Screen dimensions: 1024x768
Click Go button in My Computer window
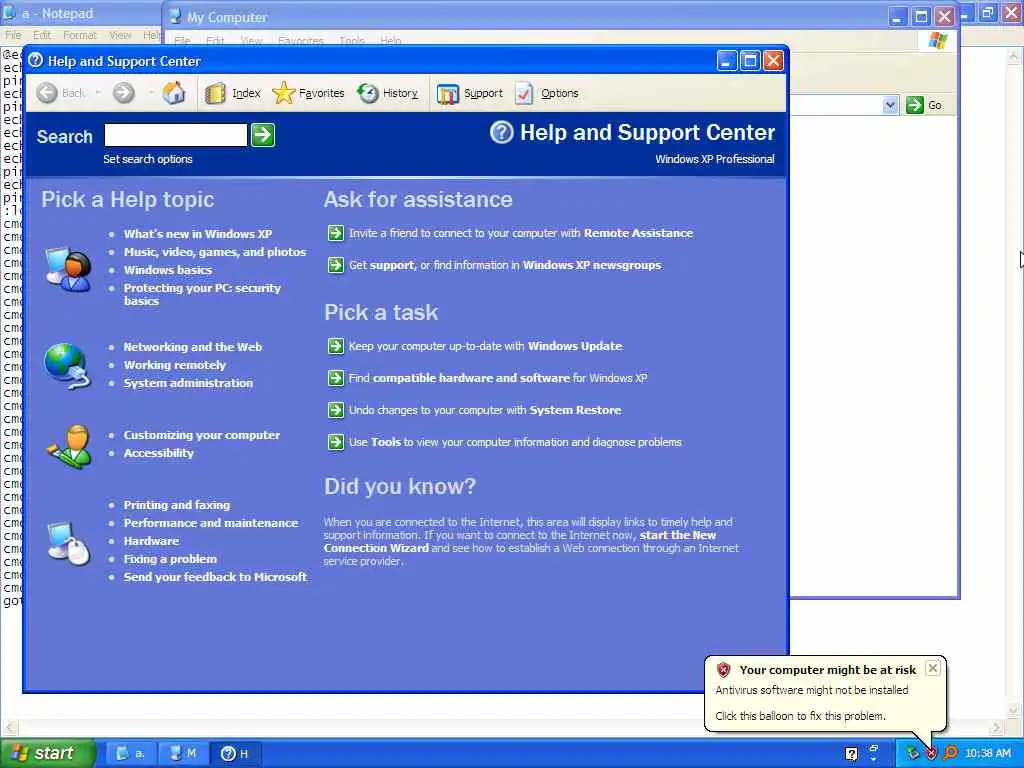point(925,105)
